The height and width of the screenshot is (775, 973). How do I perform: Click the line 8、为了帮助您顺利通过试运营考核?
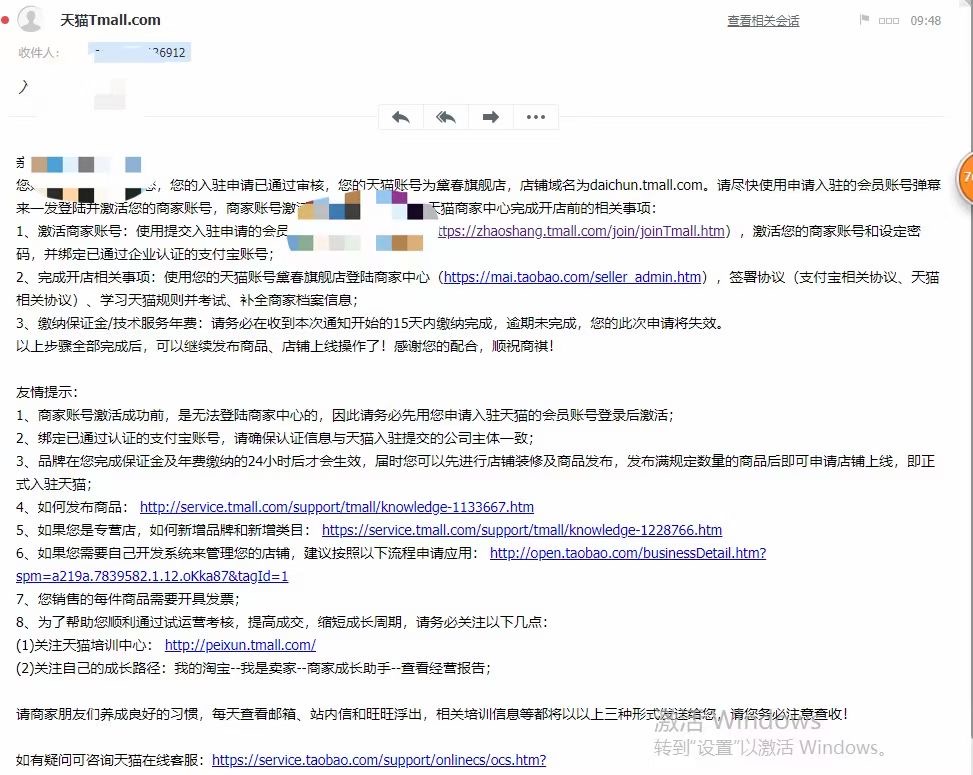282,622
